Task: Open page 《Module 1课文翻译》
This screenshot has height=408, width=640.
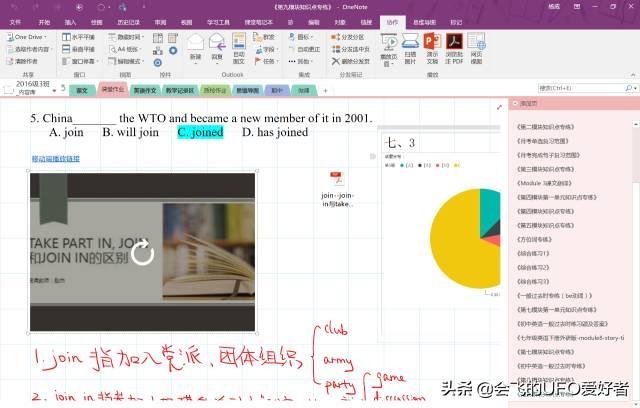Action: coord(544,183)
